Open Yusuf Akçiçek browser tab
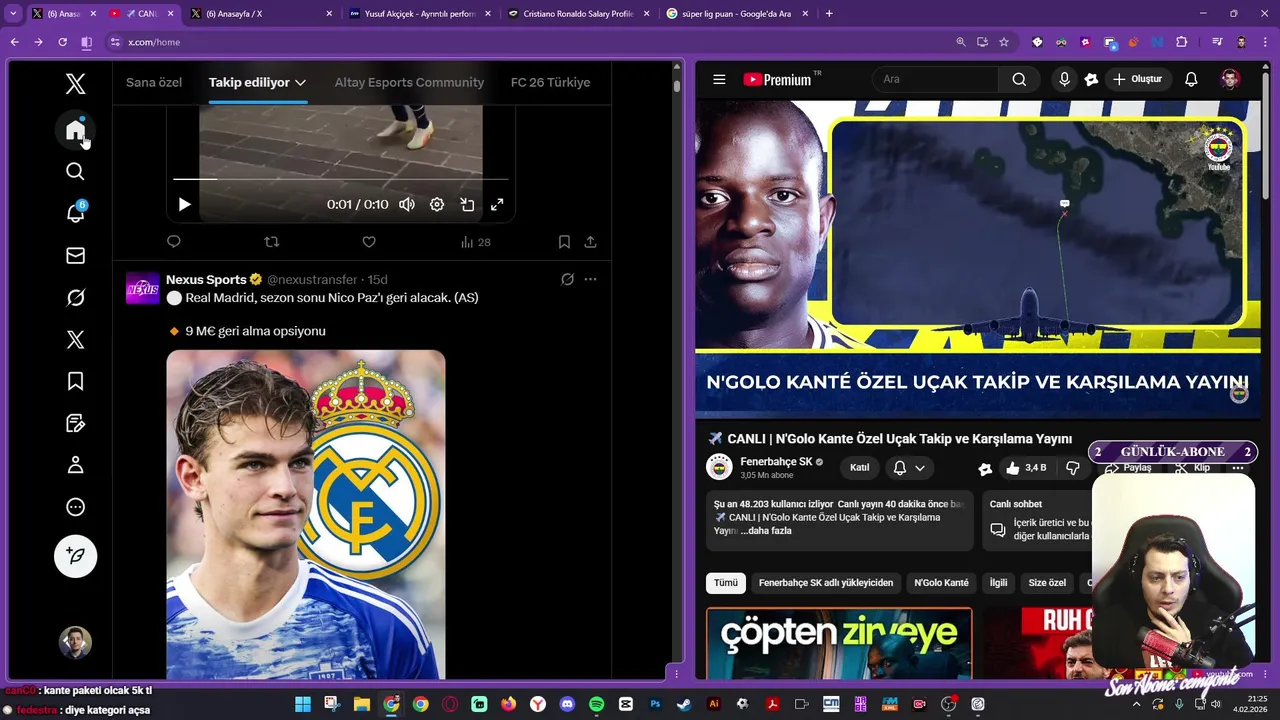This screenshot has width=1280, height=720. point(418,14)
